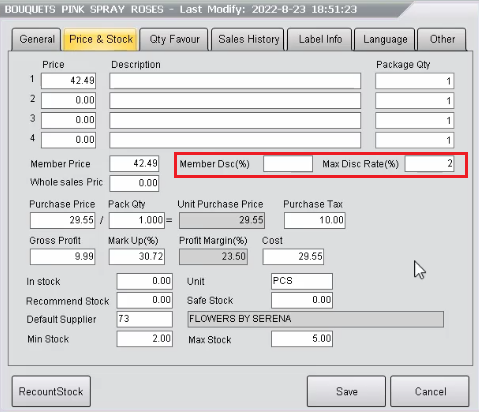Edit the Purchase Price field 29.55

(x=63, y=220)
